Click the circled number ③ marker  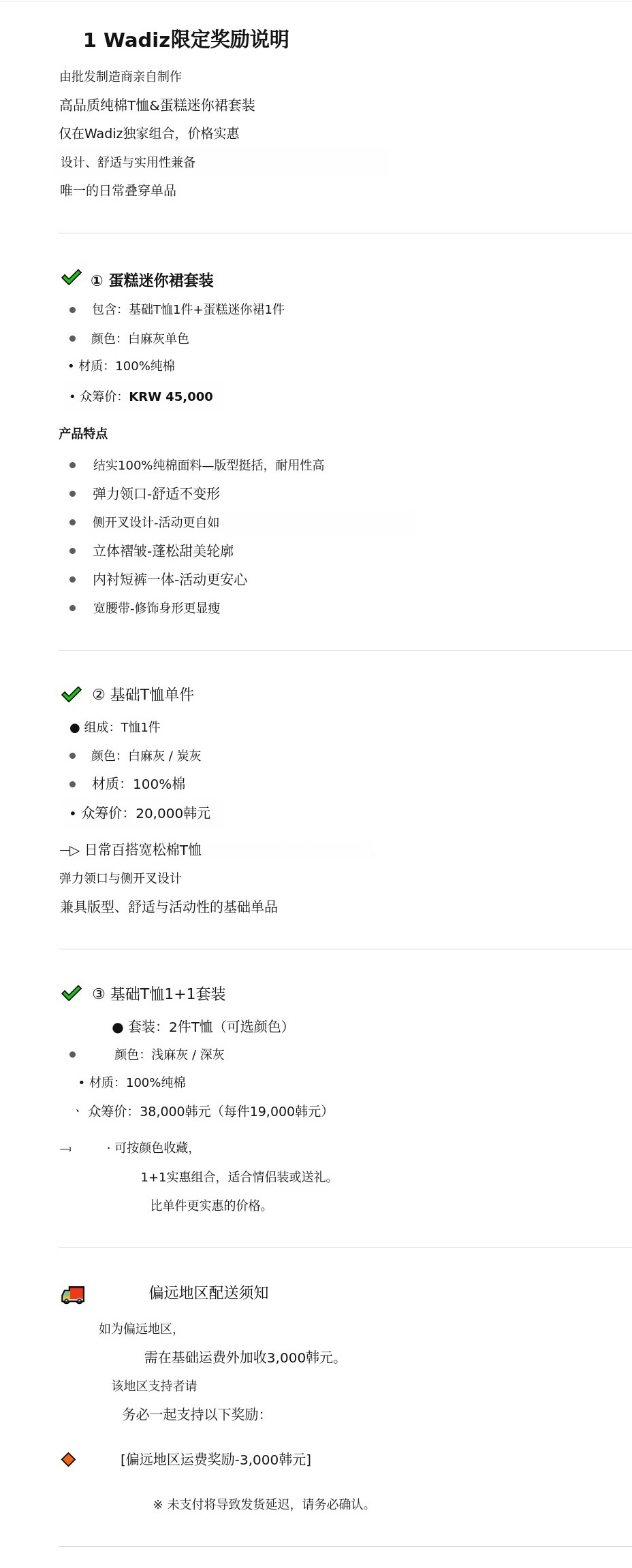coord(99,994)
